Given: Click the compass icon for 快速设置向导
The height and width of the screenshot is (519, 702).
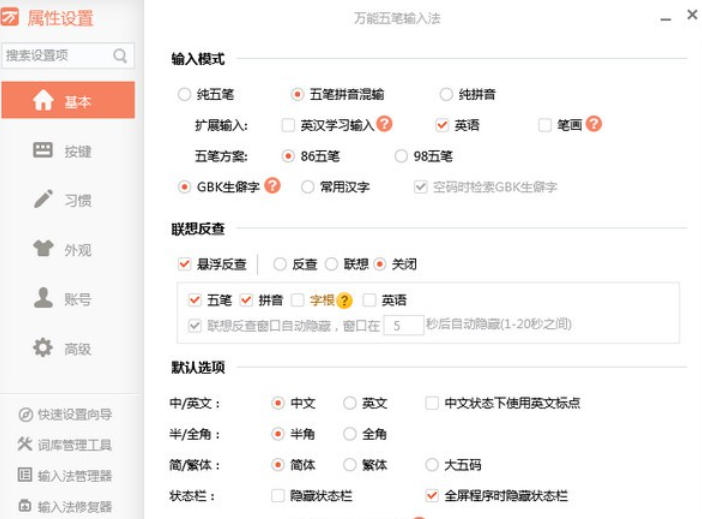Looking at the screenshot, I should coord(26,415).
